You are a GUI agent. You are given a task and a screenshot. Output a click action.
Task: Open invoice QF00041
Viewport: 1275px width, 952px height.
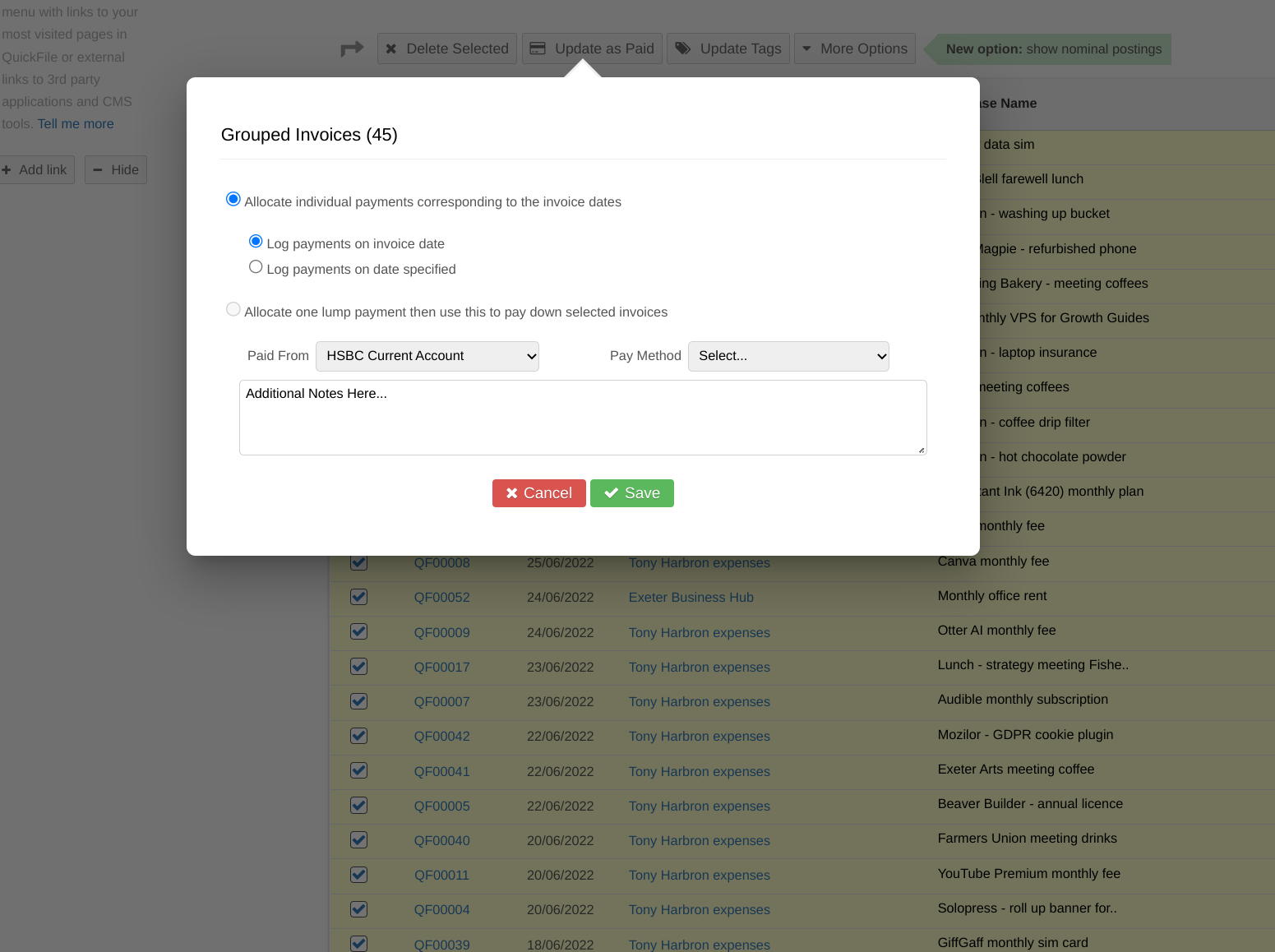[x=442, y=772]
